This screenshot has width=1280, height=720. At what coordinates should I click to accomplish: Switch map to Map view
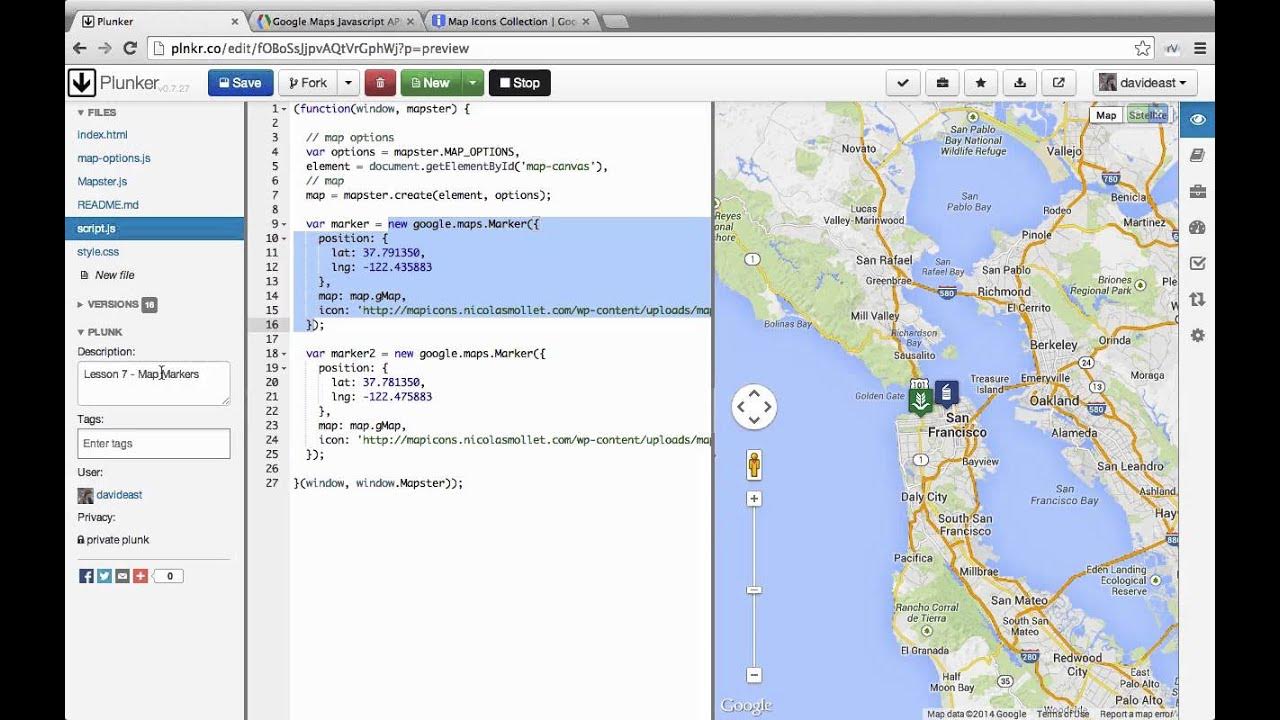tap(1106, 115)
